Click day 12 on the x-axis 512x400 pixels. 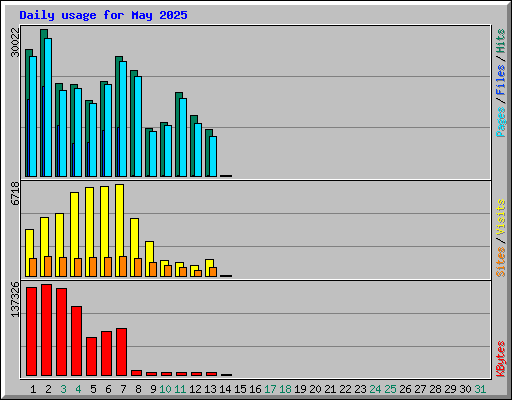point(195,389)
